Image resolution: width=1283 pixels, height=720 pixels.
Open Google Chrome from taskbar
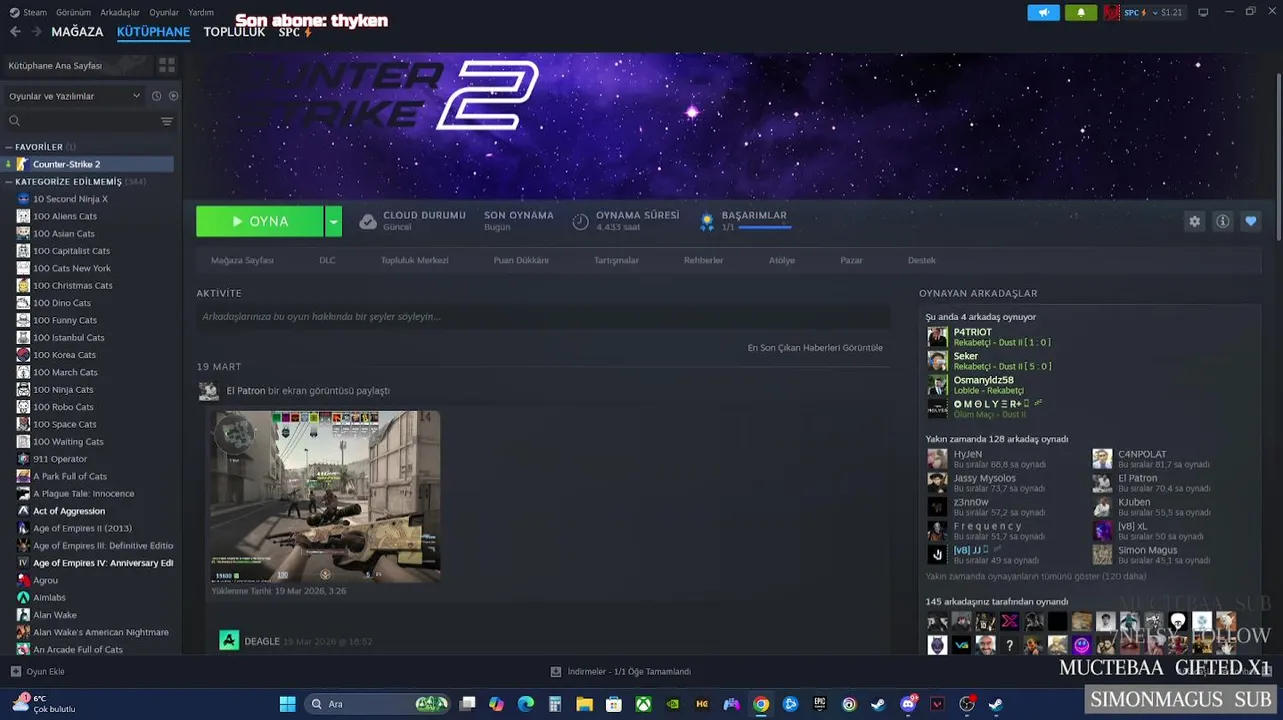(761, 704)
